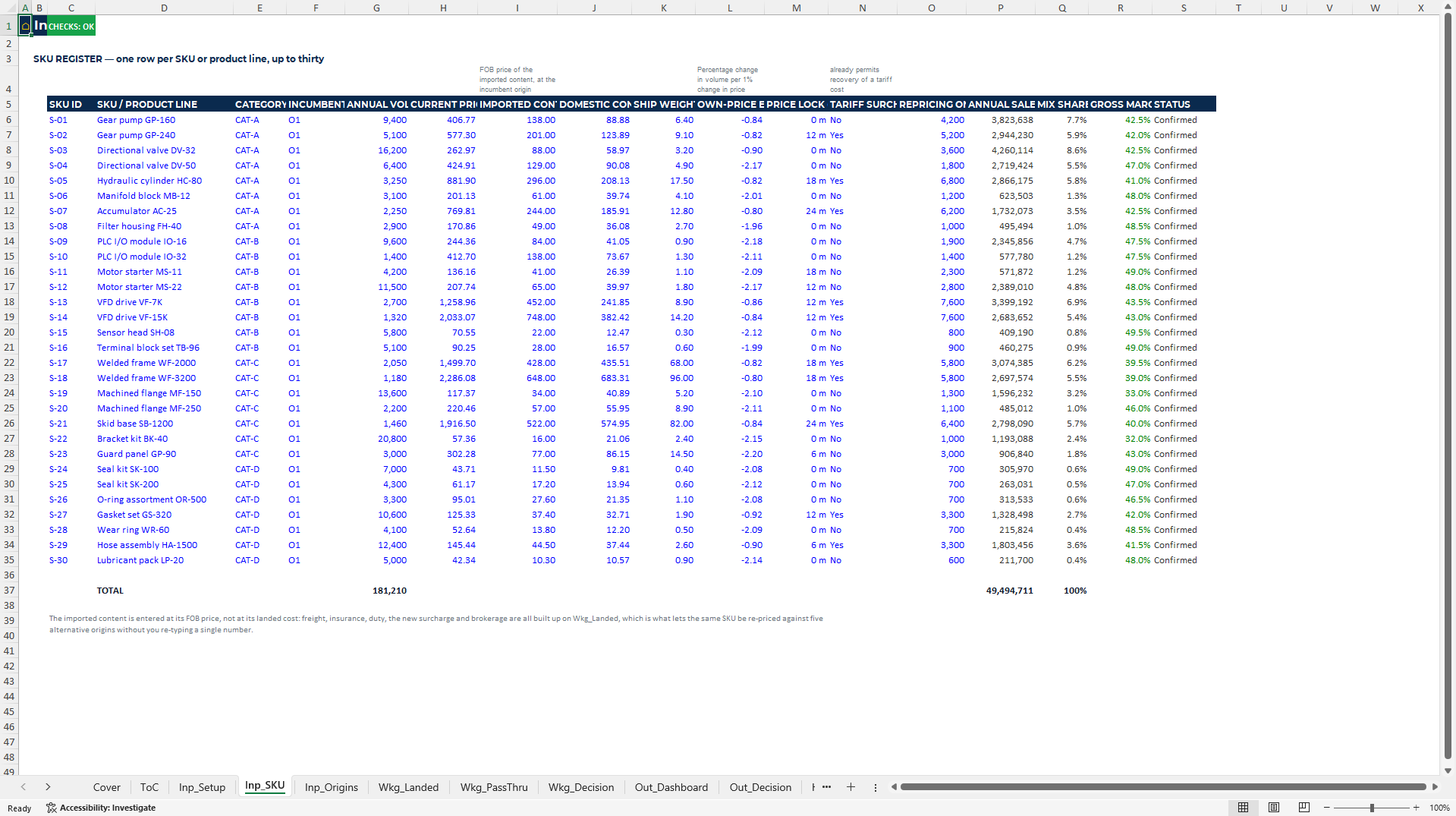Show more hidden sheet tabs ellipsis
The width and height of the screenshot is (1456, 816).
826,787
